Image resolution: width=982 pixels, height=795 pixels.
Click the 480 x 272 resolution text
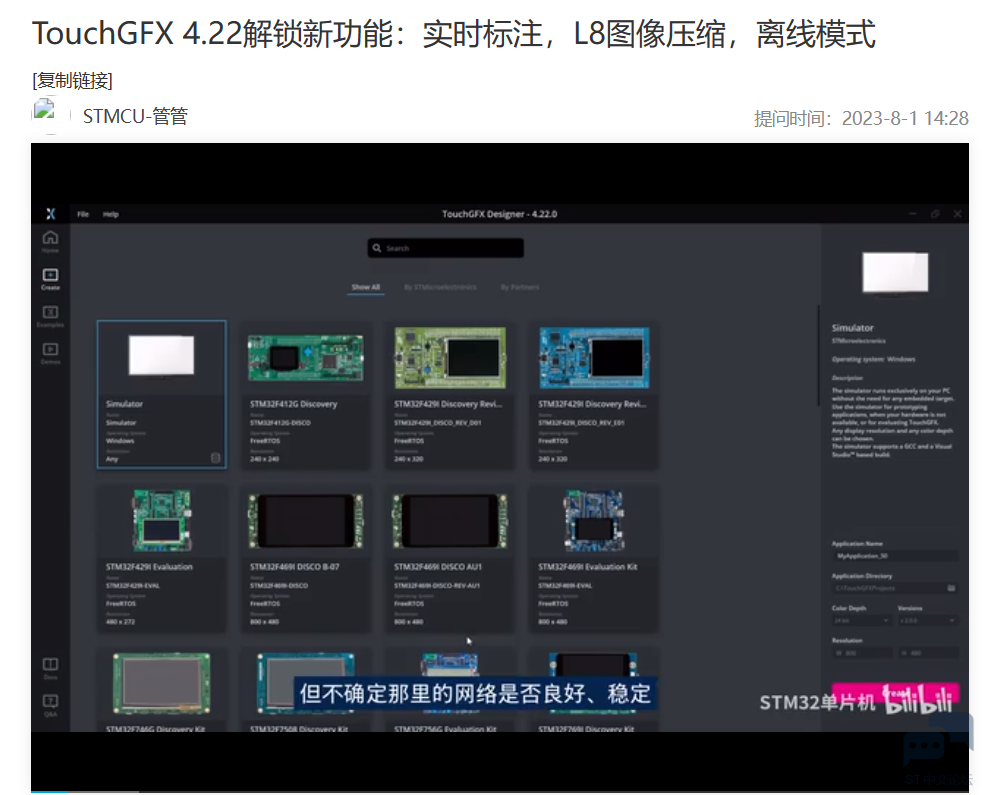click(120, 621)
